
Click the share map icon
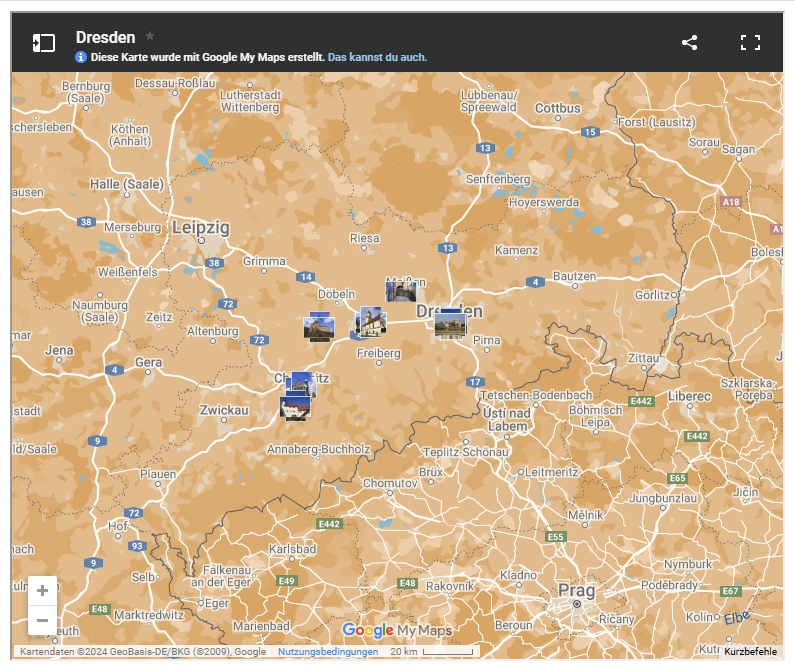pos(689,42)
